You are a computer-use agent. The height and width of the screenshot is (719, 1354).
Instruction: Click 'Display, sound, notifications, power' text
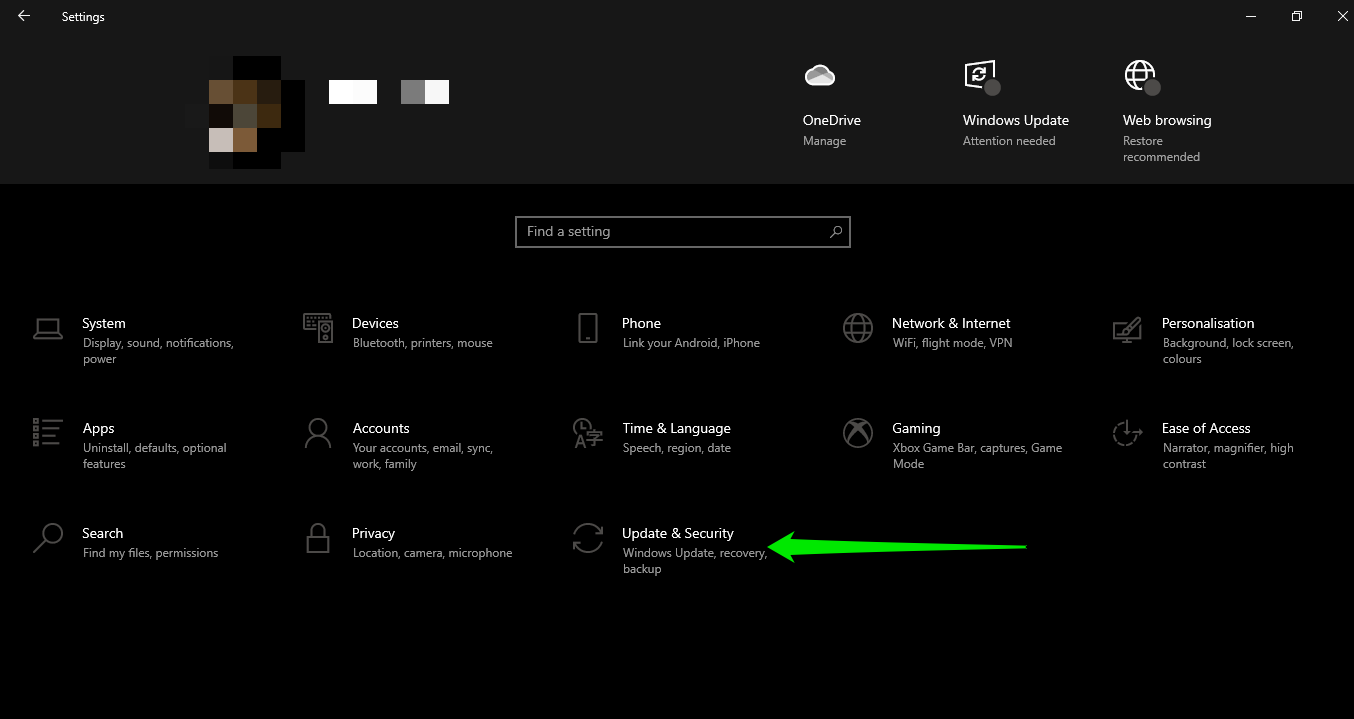coord(158,351)
